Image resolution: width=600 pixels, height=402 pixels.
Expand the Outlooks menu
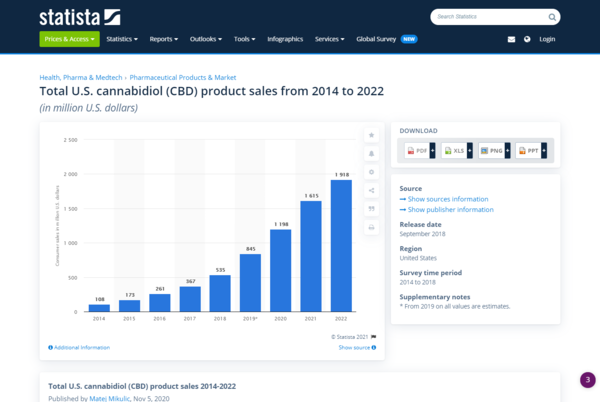[x=206, y=39]
